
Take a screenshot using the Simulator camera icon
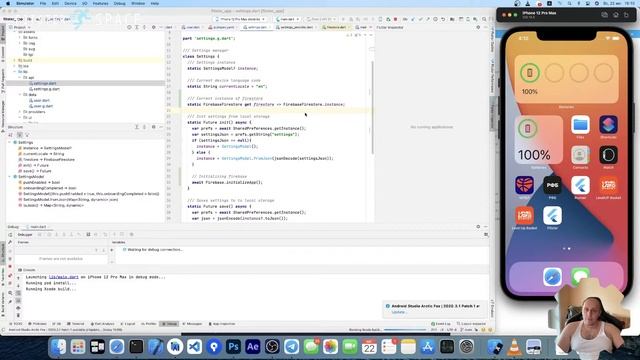point(604,15)
